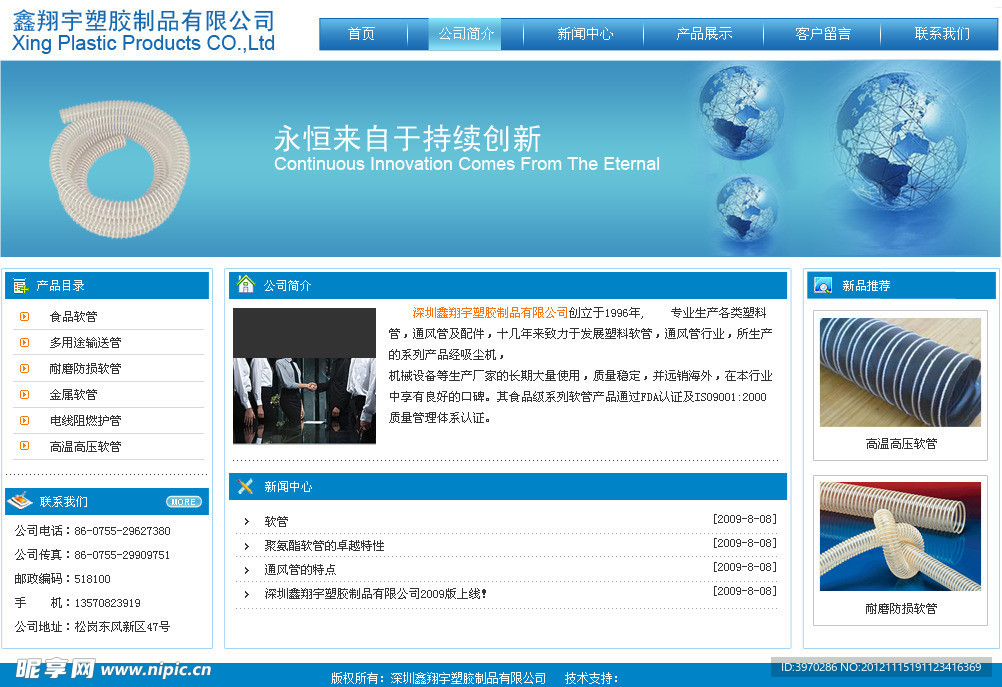Image resolution: width=1002 pixels, height=687 pixels.
Task: Click the arrow beside 通风管的特点
Action: pos(247,570)
